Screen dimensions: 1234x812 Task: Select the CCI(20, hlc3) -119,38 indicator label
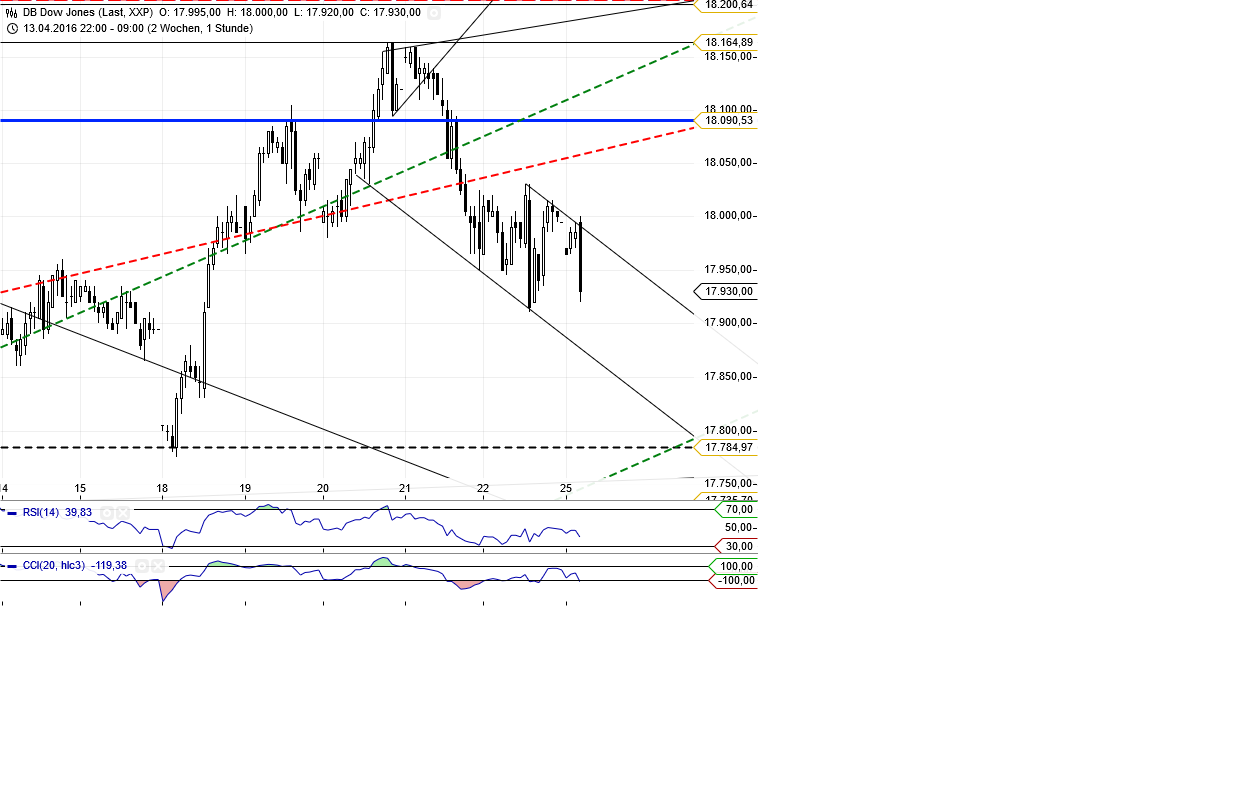(x=75, y=565)
